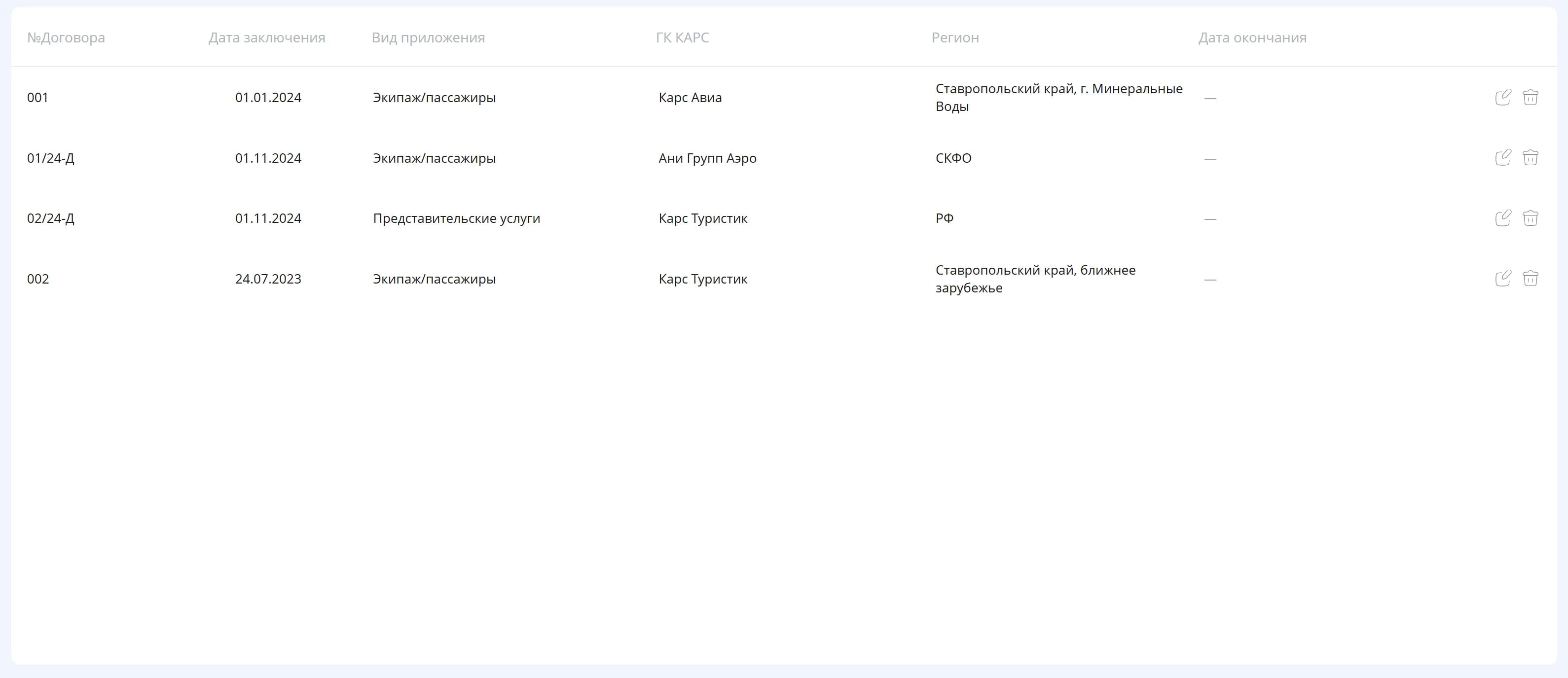
Task: Click Ставропольский край, ближнее зарубежье region
Action: coord(1035,279)
